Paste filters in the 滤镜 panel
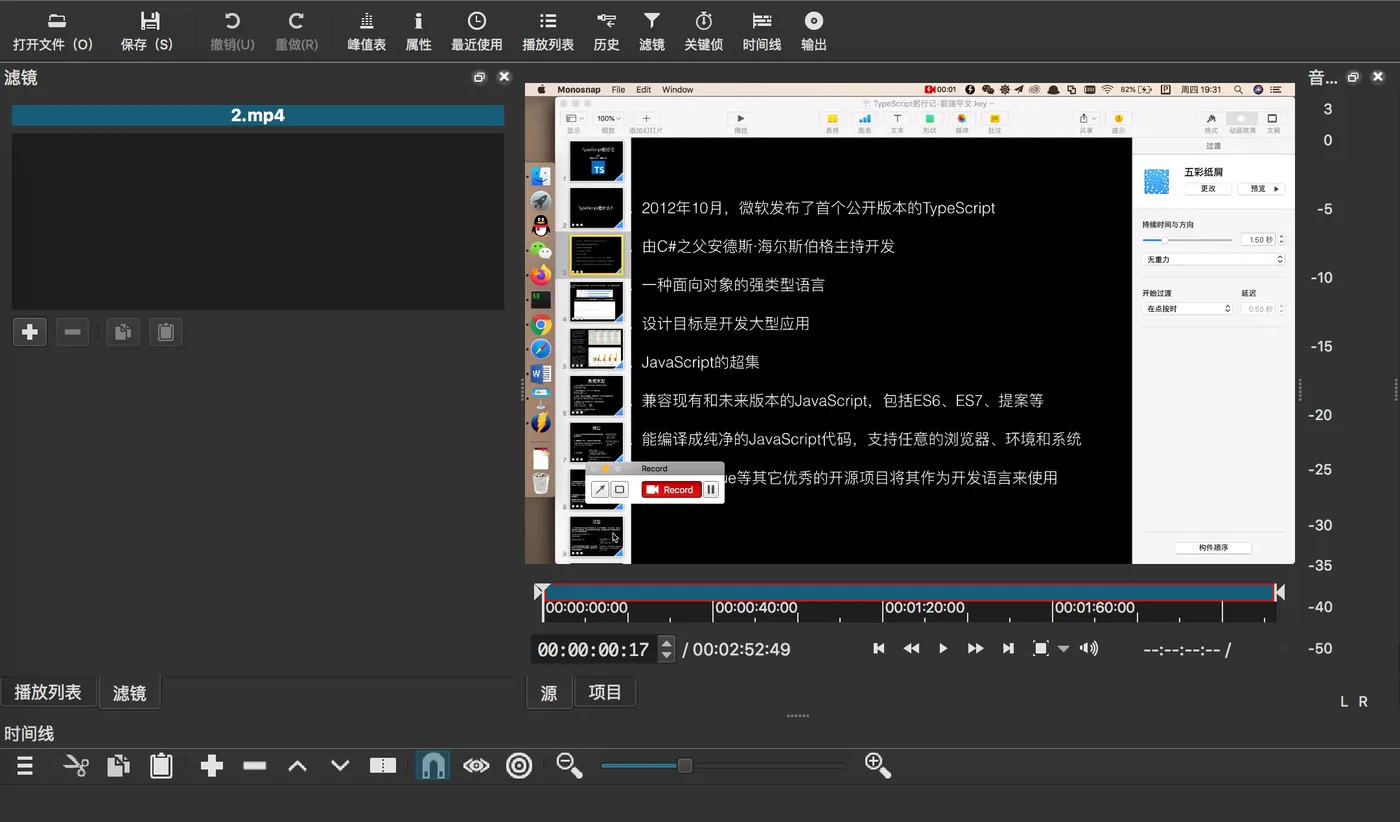The width and height of the screenshot is (1400, 822). (166, 331)
